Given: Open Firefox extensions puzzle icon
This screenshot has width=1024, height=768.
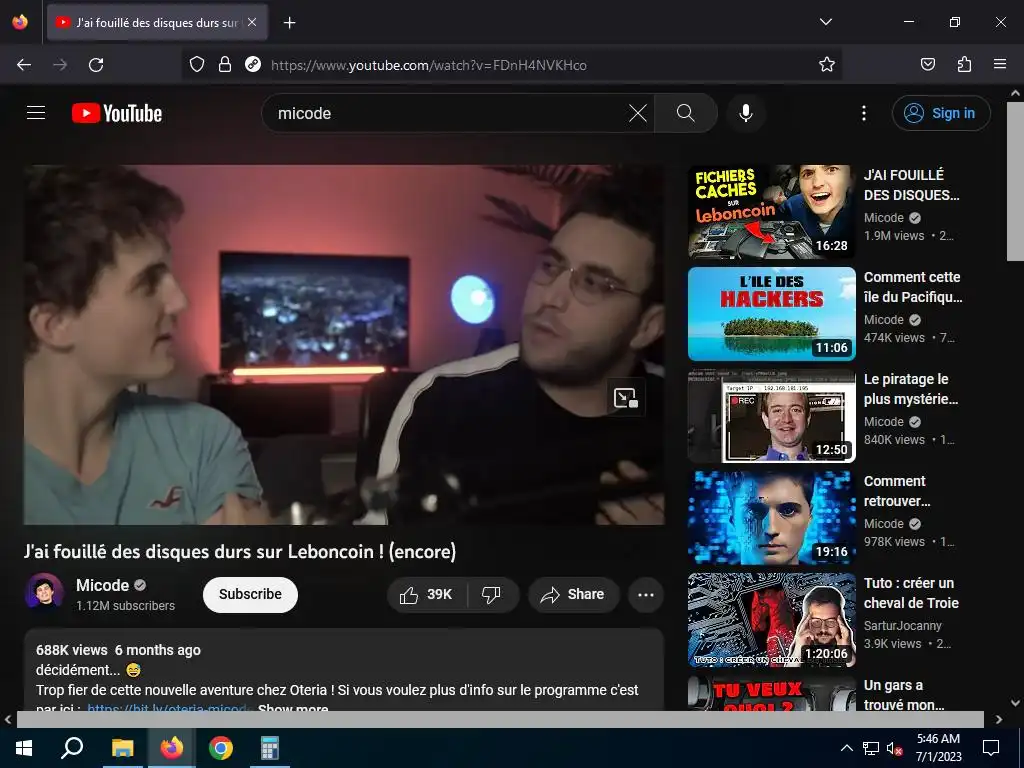Looking at the screenshot, I should pyautogui.click(x=964, y=65).
